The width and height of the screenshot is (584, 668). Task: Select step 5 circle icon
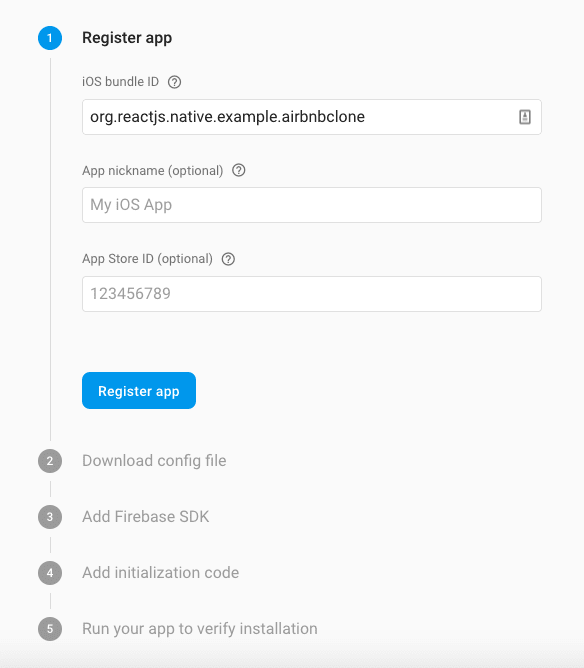point(50,629)
